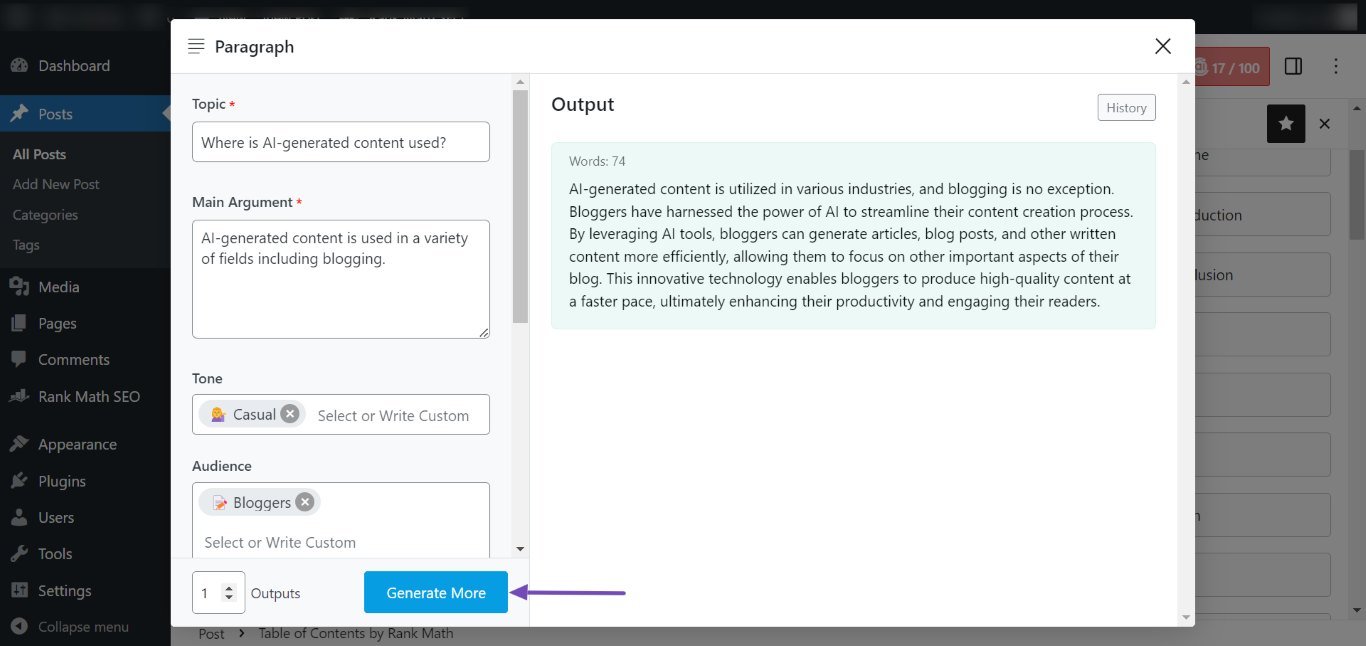1366x646 pixels.
Task: Close the Paragraph modal with X
Action: 1162,46
